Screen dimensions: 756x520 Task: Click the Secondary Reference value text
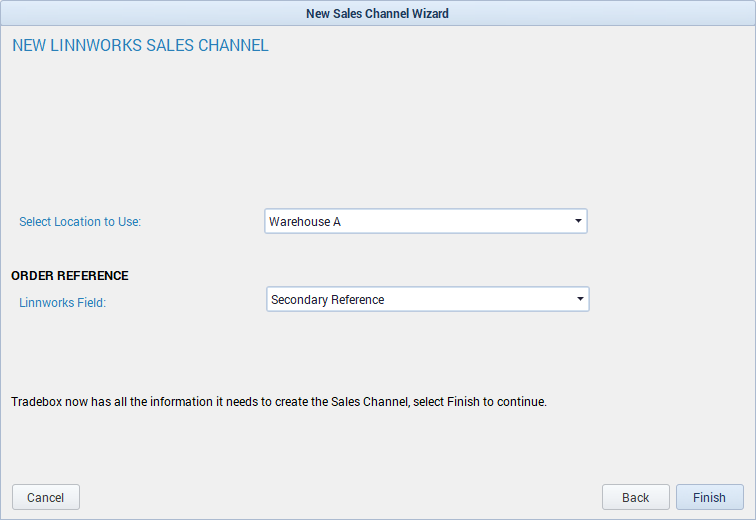pyautogui.click(x=328, y=300)
